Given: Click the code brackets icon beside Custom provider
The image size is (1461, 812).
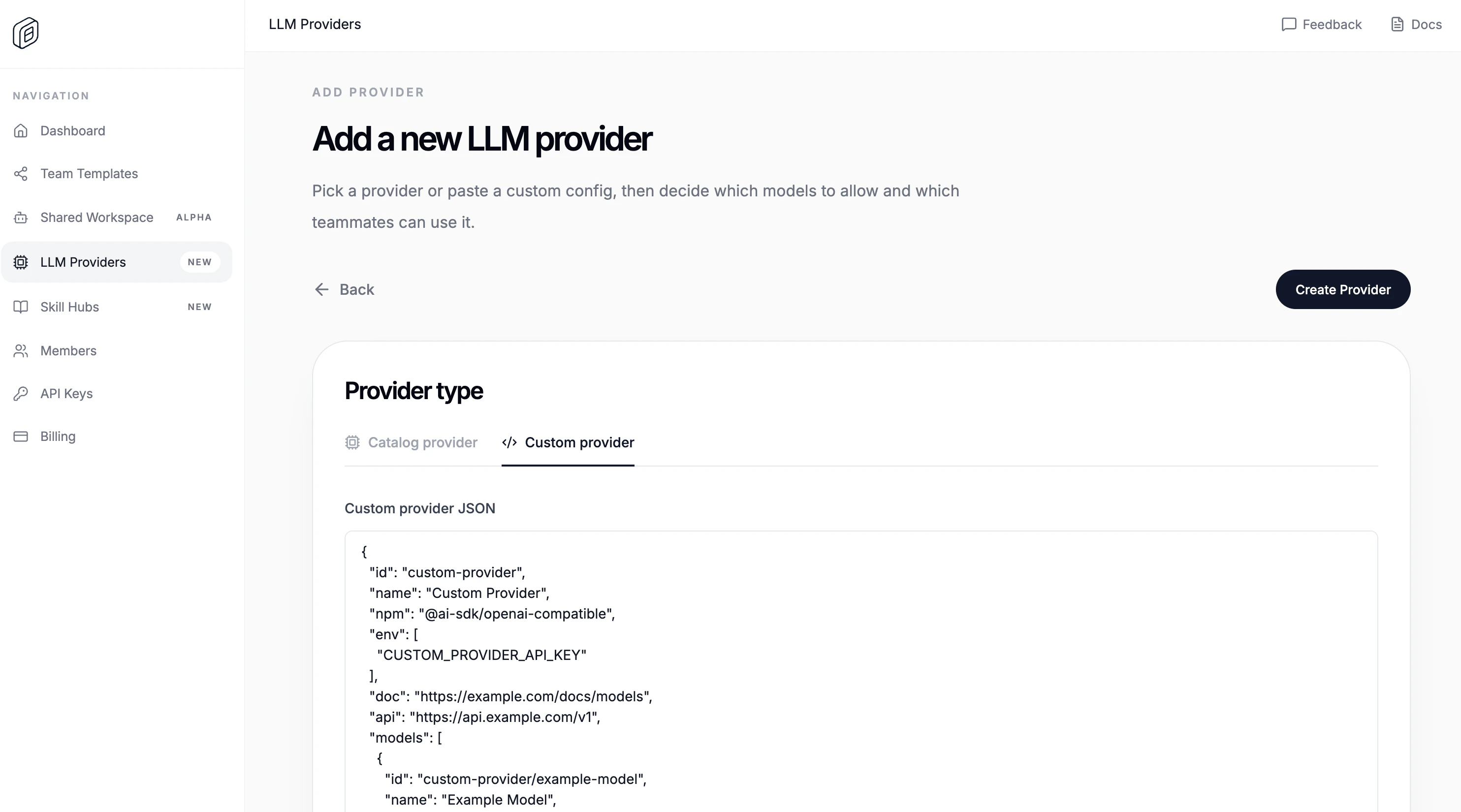Looking at the screenshot, I should (x=509, y=443).
